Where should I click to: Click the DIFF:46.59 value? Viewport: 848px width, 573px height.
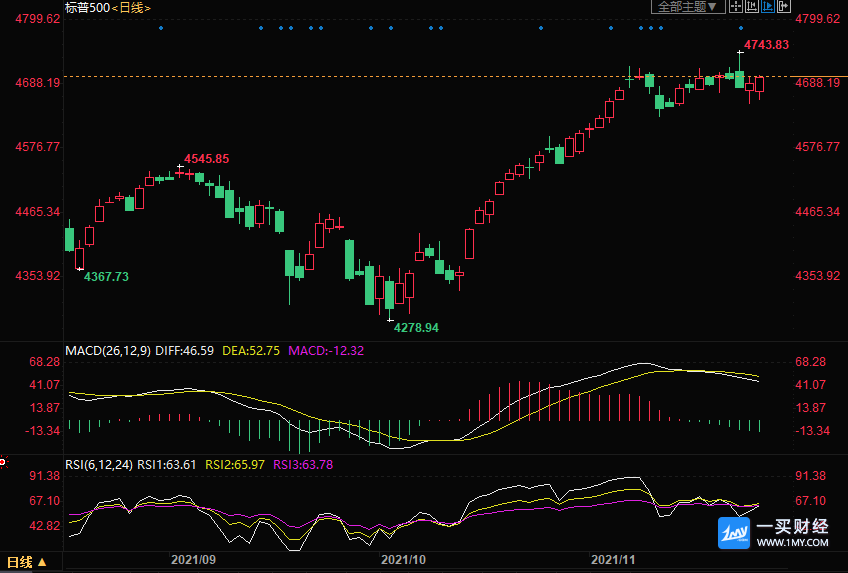184,350
